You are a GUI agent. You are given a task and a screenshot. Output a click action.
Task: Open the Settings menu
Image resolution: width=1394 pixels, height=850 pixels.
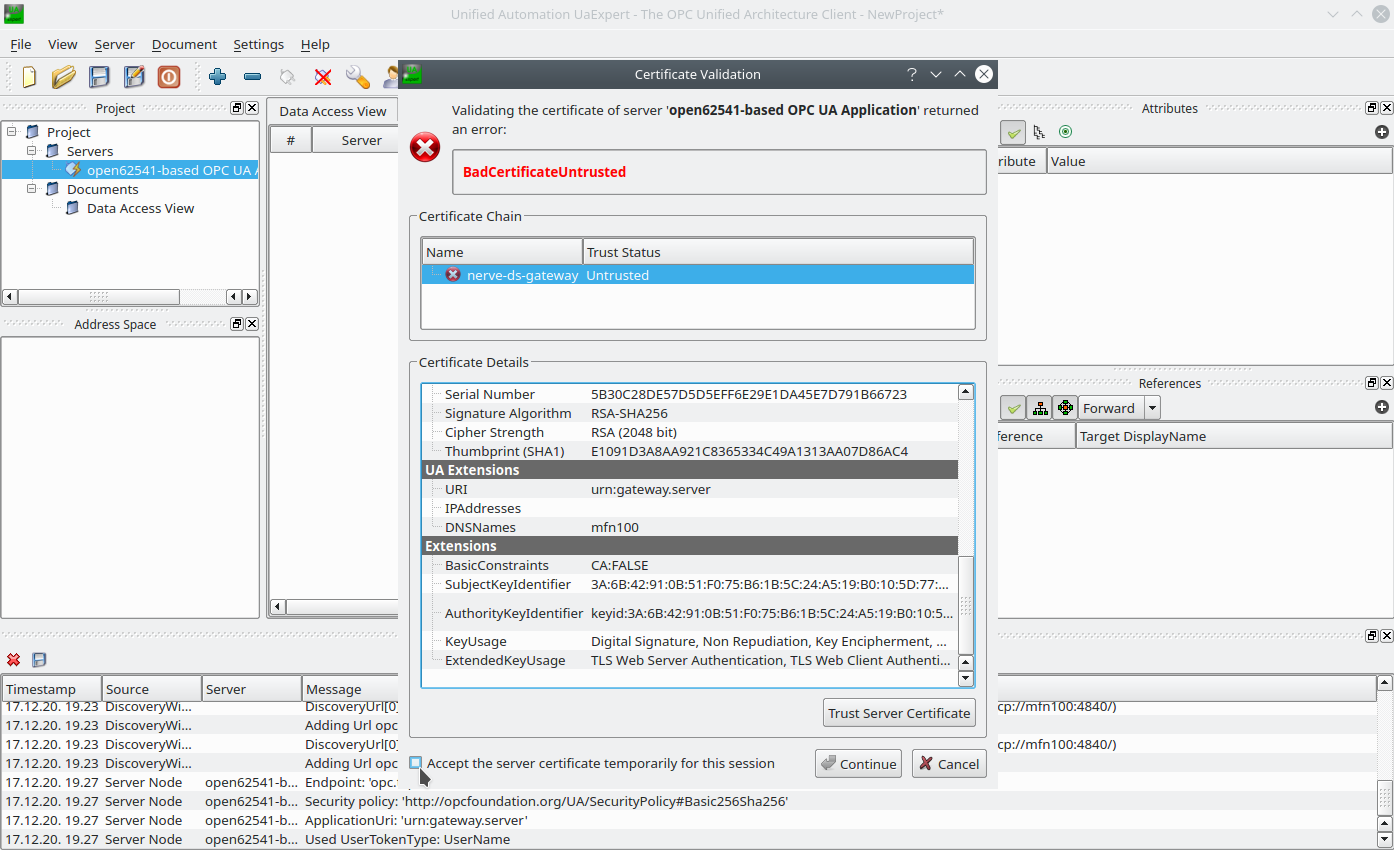258,45
